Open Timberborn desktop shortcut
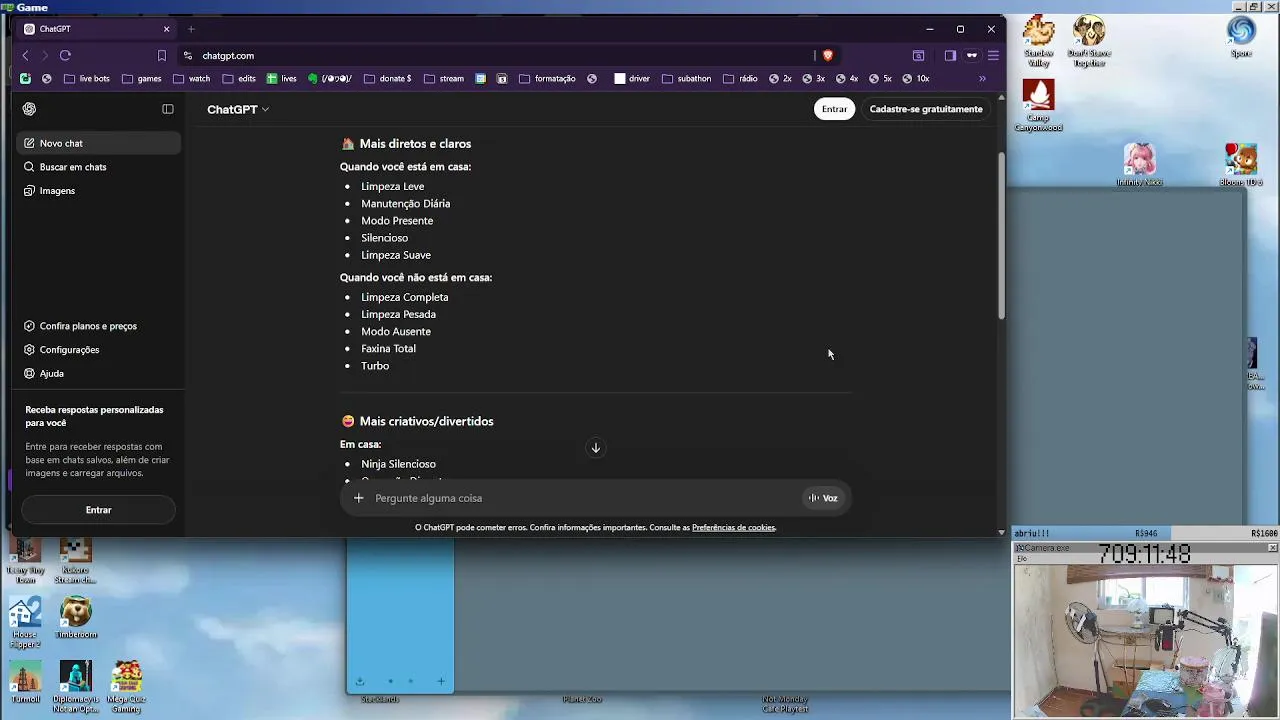 76,618
